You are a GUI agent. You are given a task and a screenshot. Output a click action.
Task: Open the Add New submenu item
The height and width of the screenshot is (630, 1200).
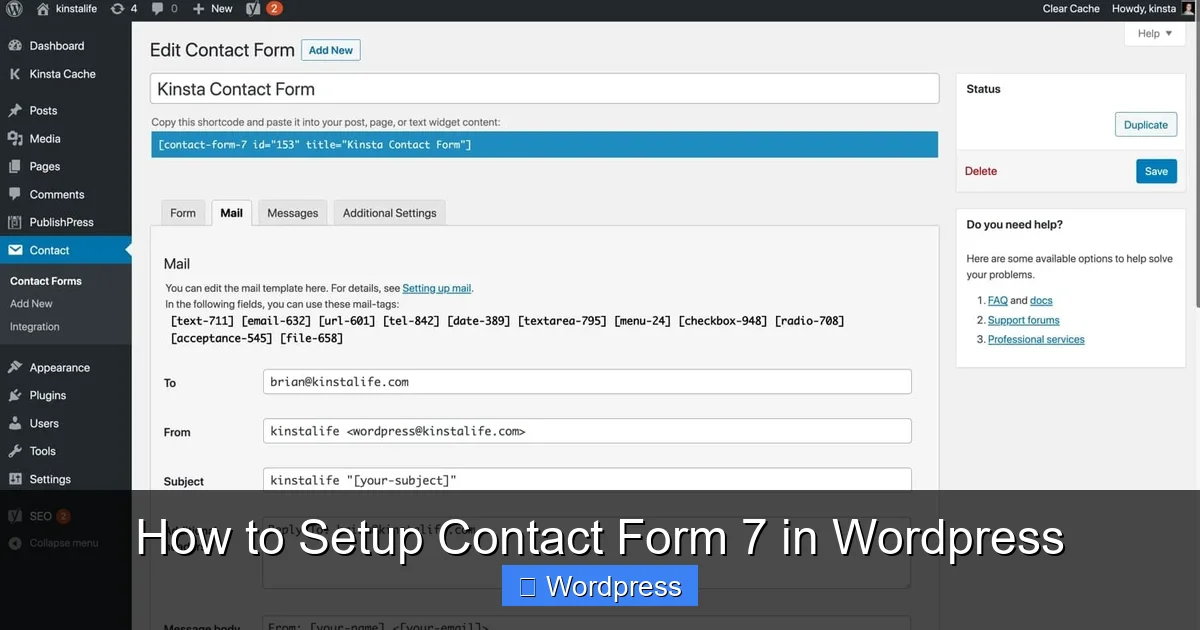pyautogui.click(x=31, y=304)
